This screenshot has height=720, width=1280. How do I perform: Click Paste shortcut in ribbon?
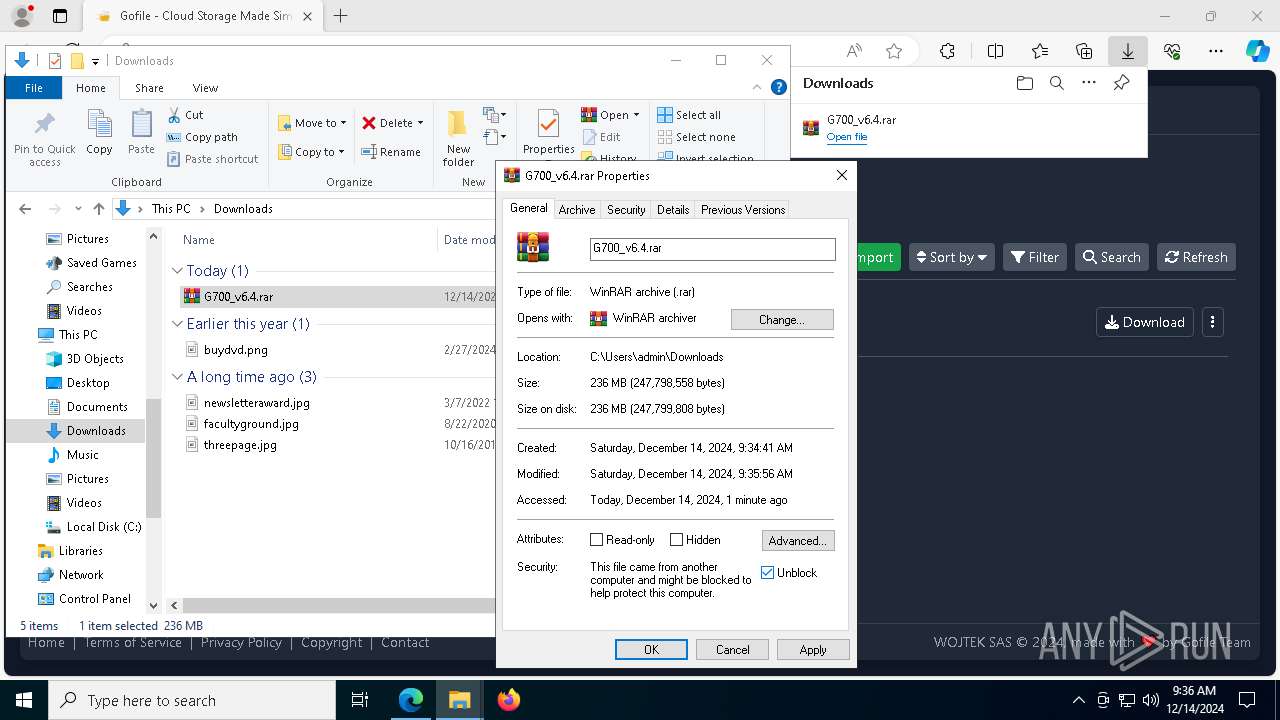coord(212,159)
